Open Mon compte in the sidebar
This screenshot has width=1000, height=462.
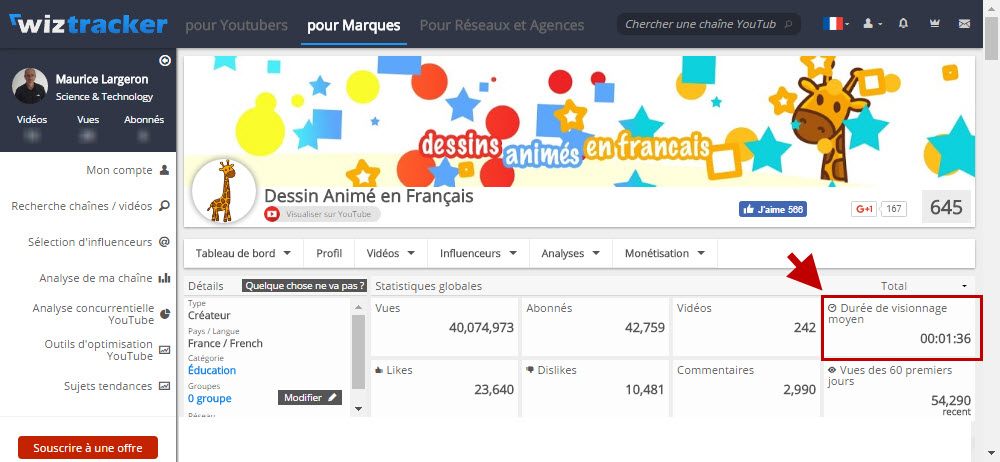click(119, 170)
